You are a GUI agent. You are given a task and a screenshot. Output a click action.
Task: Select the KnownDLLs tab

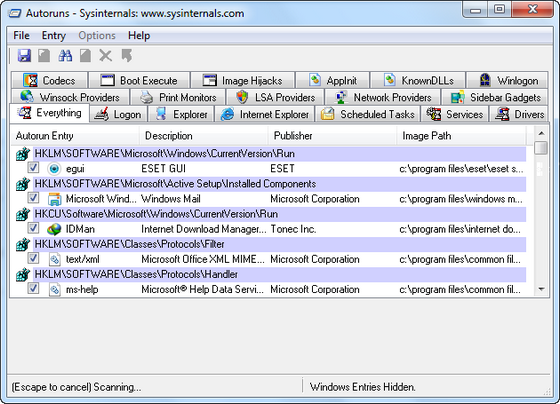[x=418, y=80]
